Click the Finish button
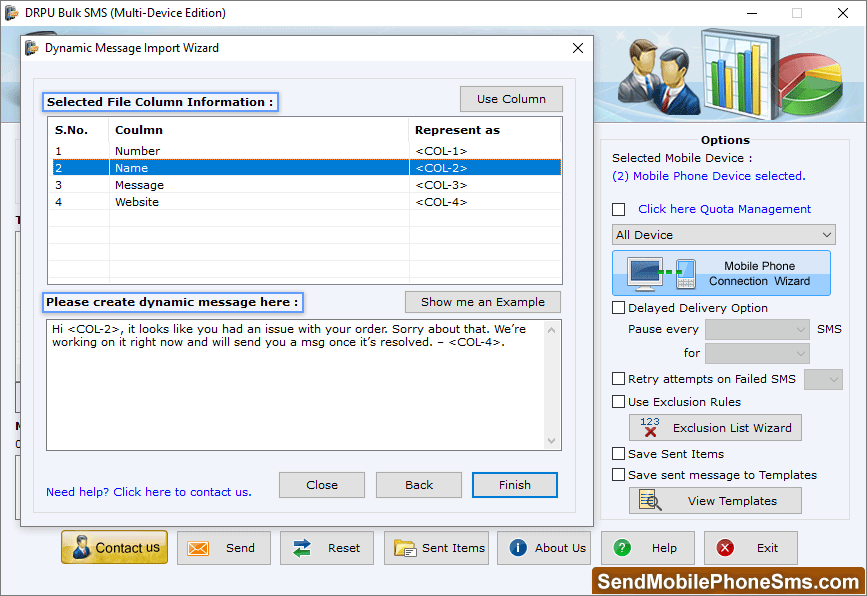 point(515,485)
